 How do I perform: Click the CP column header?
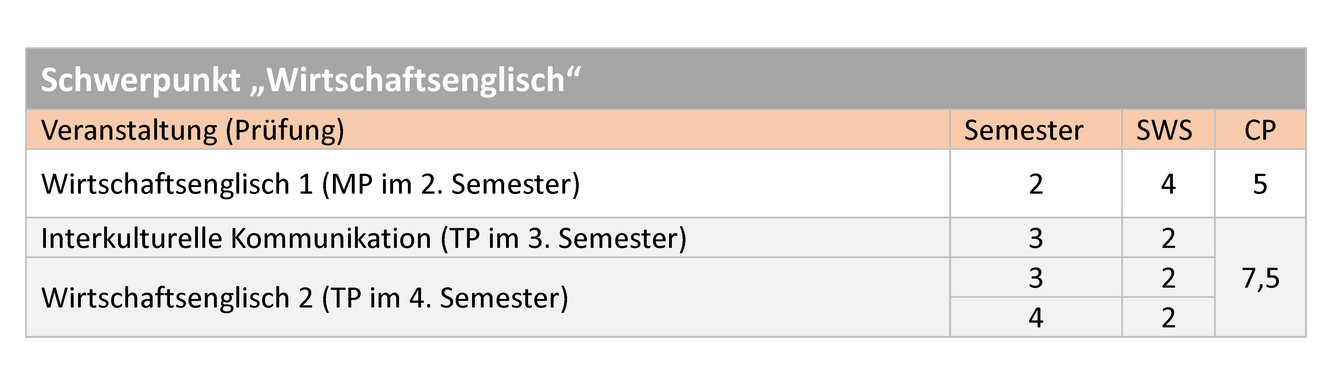click(x=1260, y=130)
